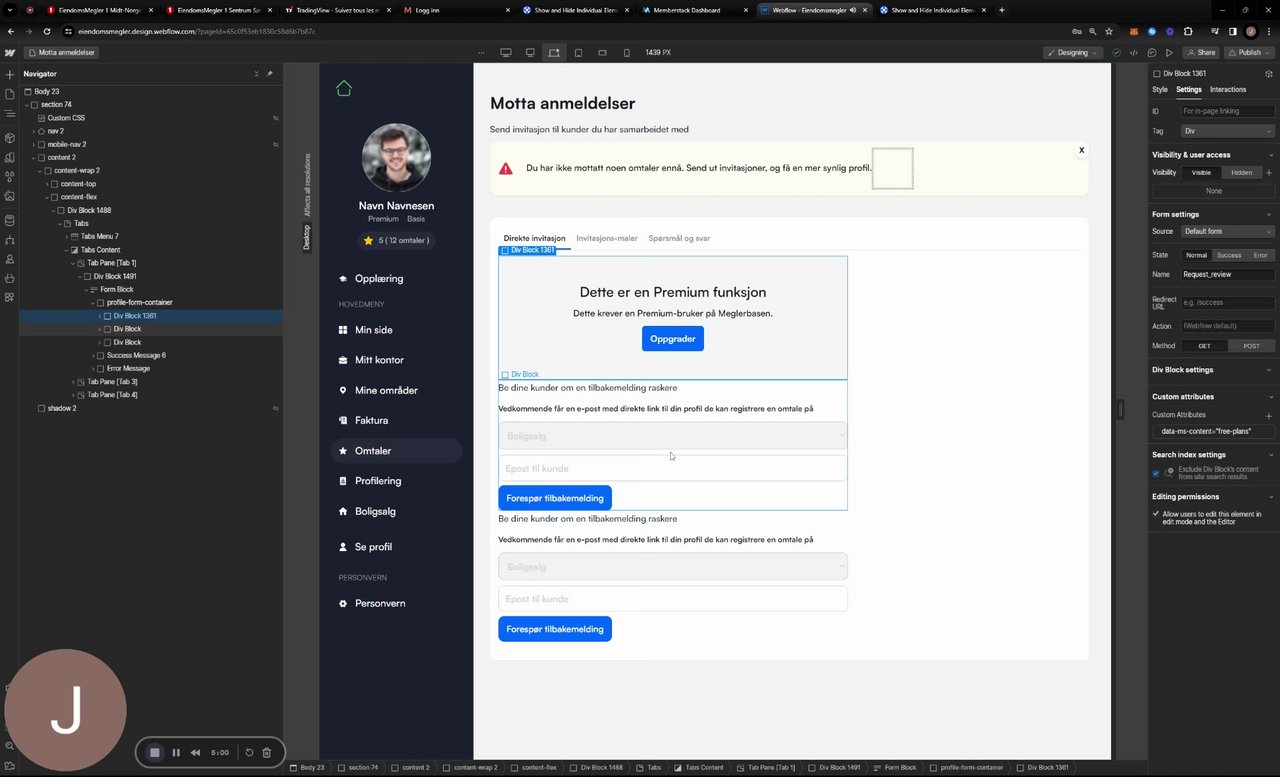The image size is (1280, 777).
Task: Select the Error form state
Action: click(1260, 255)
